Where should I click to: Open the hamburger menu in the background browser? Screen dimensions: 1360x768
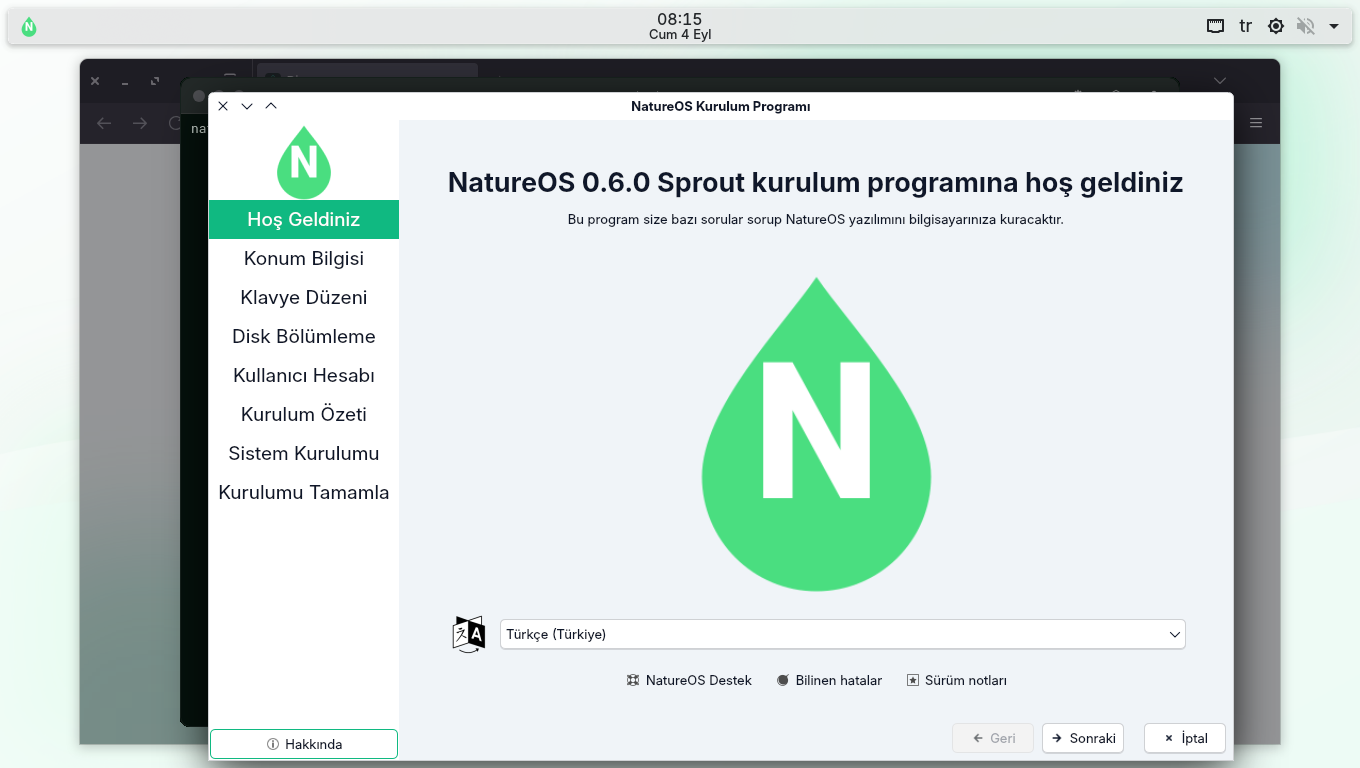pyautogui.click(x=1256, y=123)
